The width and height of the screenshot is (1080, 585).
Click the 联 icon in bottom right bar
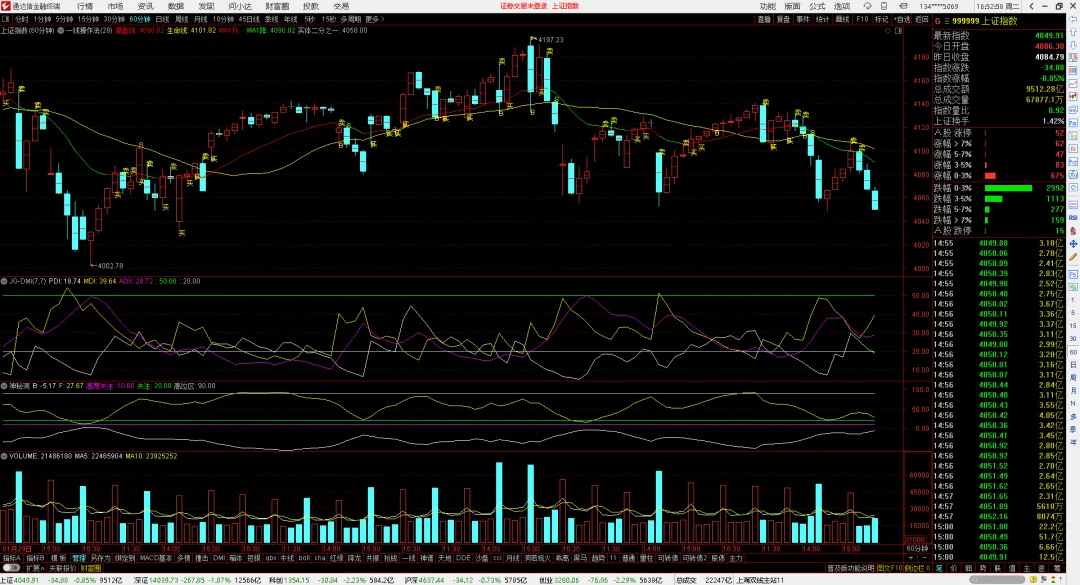(997, 568)
